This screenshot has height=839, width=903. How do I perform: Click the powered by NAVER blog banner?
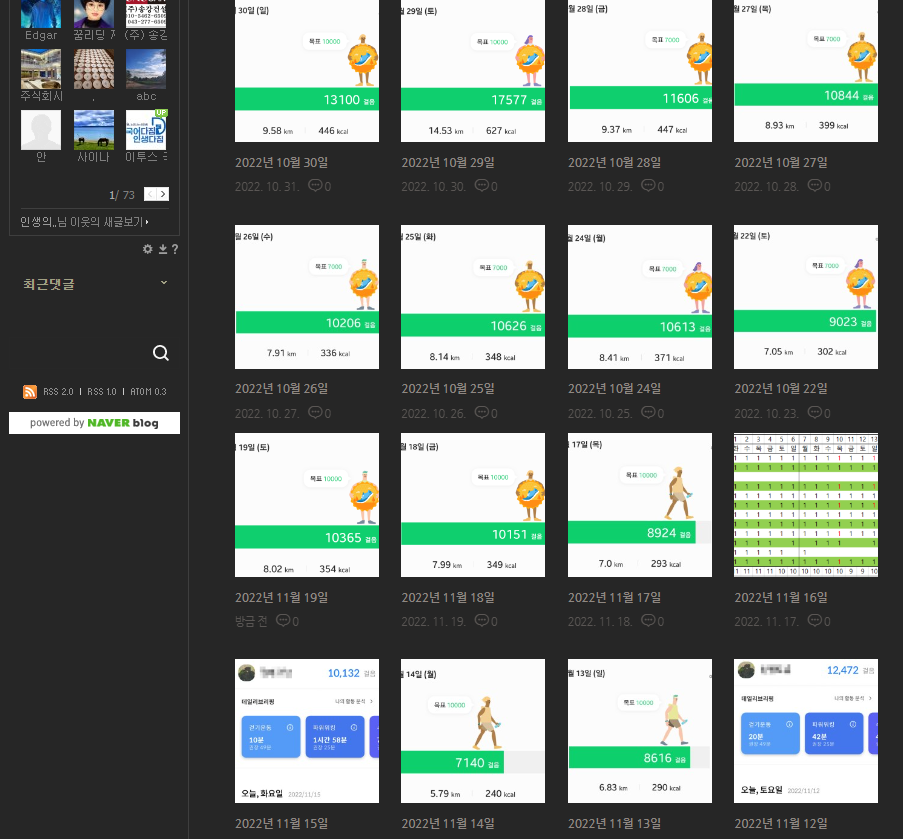tap(94, 423)
